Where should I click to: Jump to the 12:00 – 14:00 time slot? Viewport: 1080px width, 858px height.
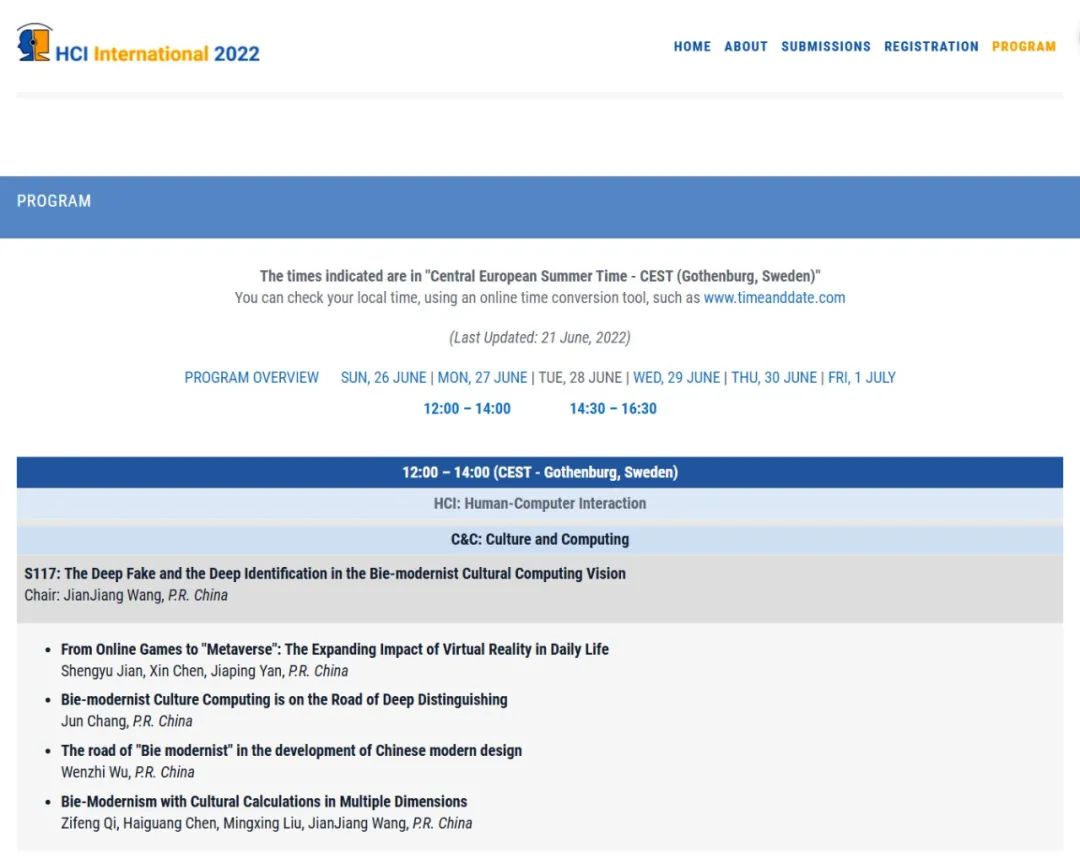467,409
